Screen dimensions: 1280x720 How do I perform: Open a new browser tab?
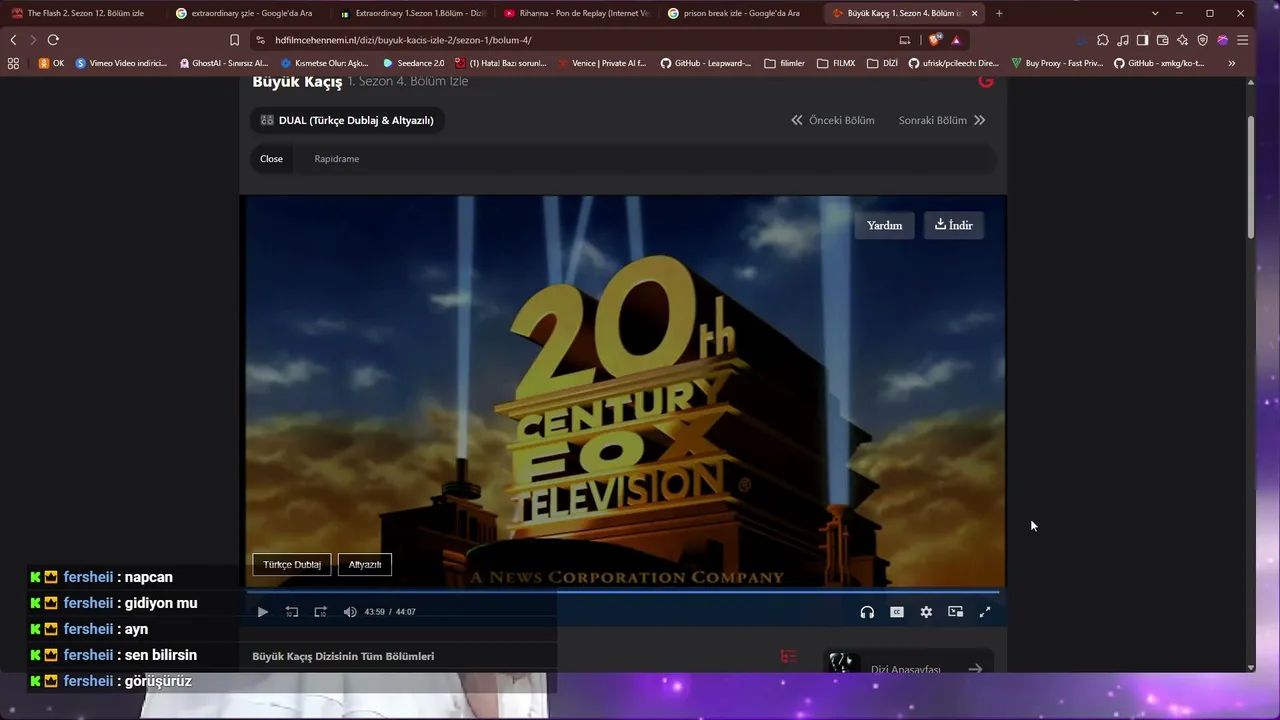point(999,13)
